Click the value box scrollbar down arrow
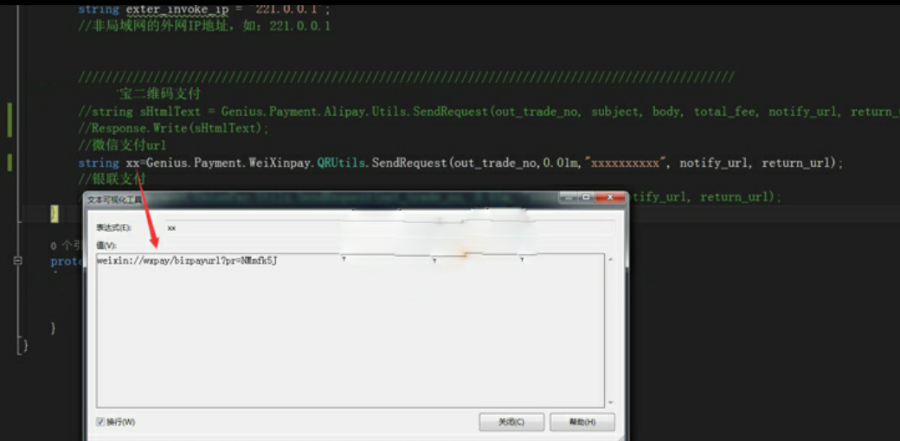 (610, 403)
